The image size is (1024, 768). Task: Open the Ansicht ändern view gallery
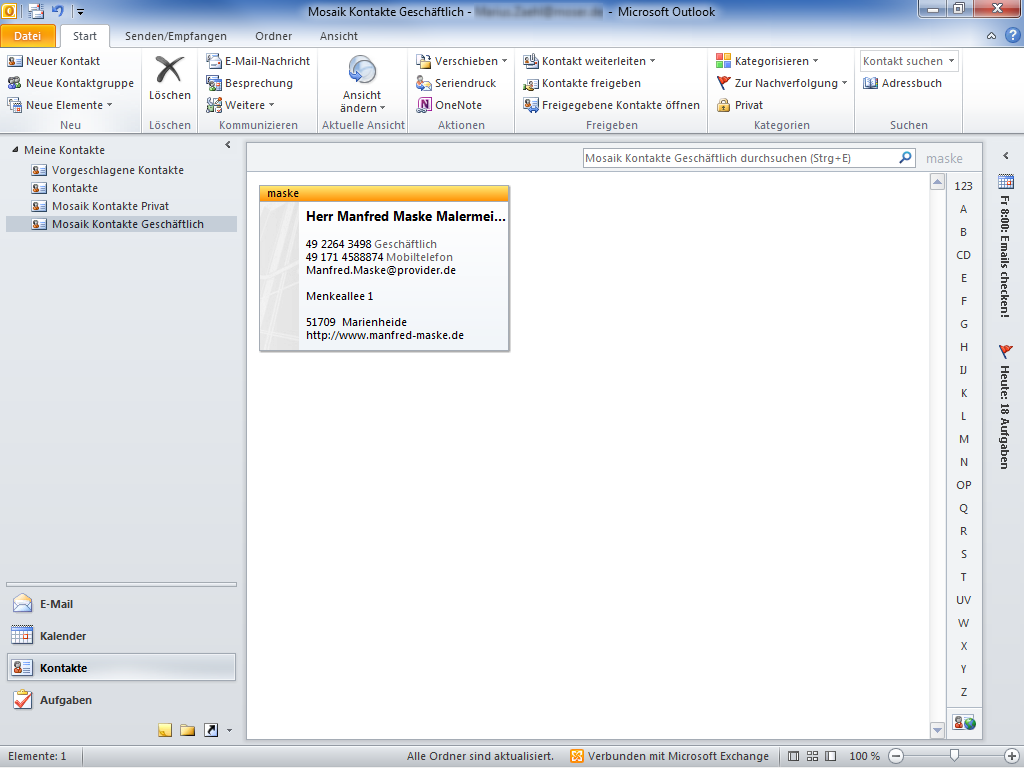pyautogui.click(x=362, y=84)
